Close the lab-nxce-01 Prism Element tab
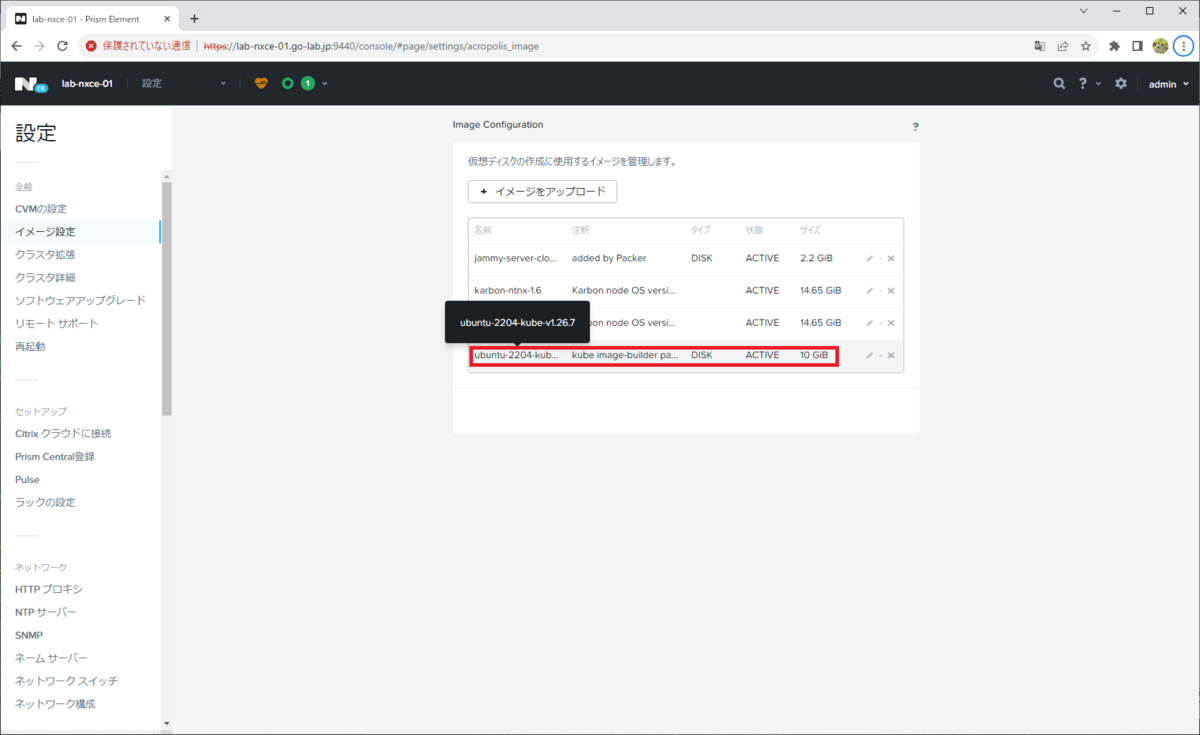Viewport: 1200px width, 735px height. (167, 19)
